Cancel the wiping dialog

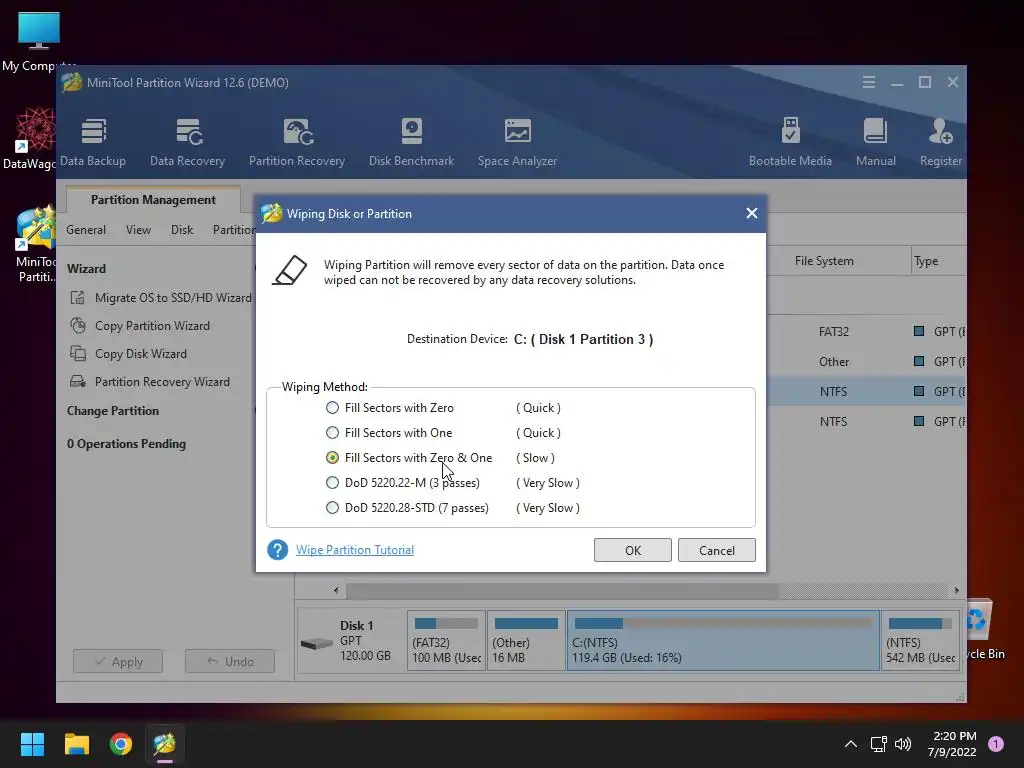point(716,550)
